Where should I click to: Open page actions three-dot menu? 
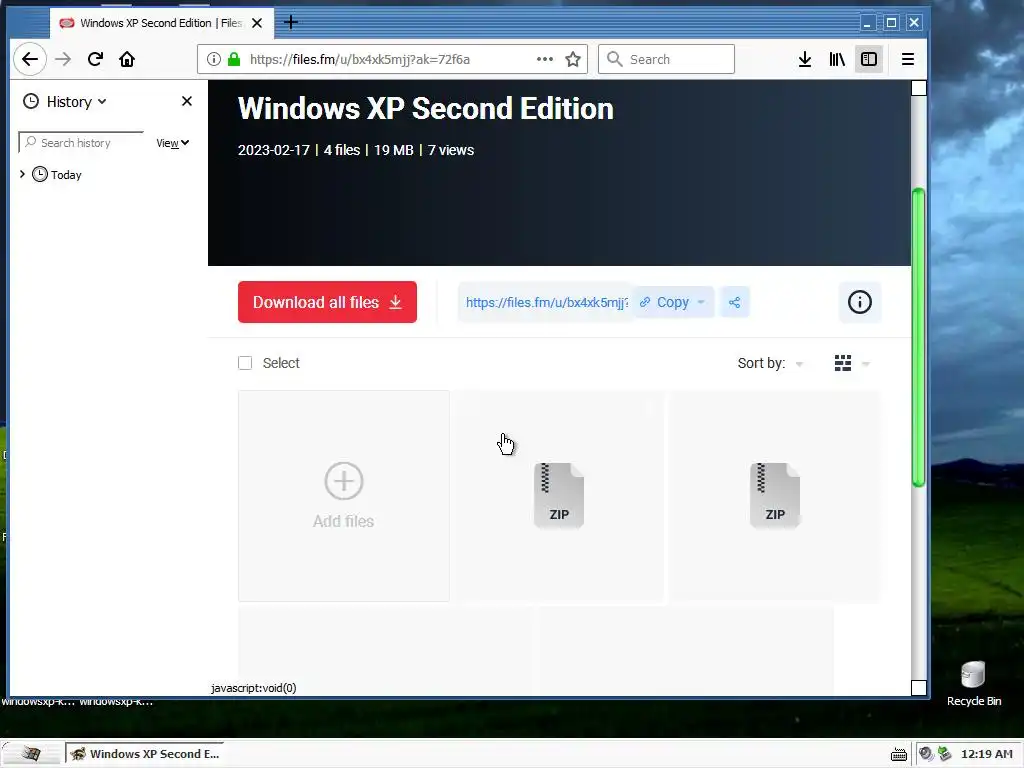545,59
